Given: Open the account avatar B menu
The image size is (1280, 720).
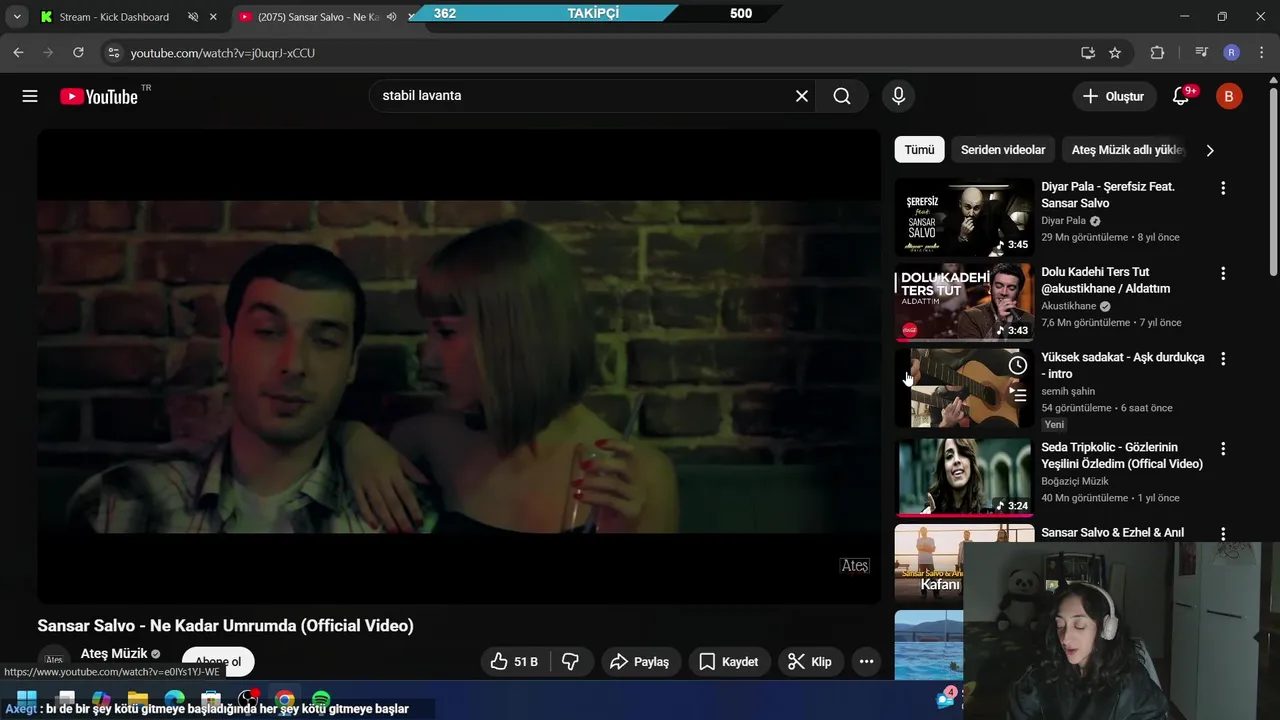Looking at the screenshot, I should pyautogui.click(x=1229, y=96).
